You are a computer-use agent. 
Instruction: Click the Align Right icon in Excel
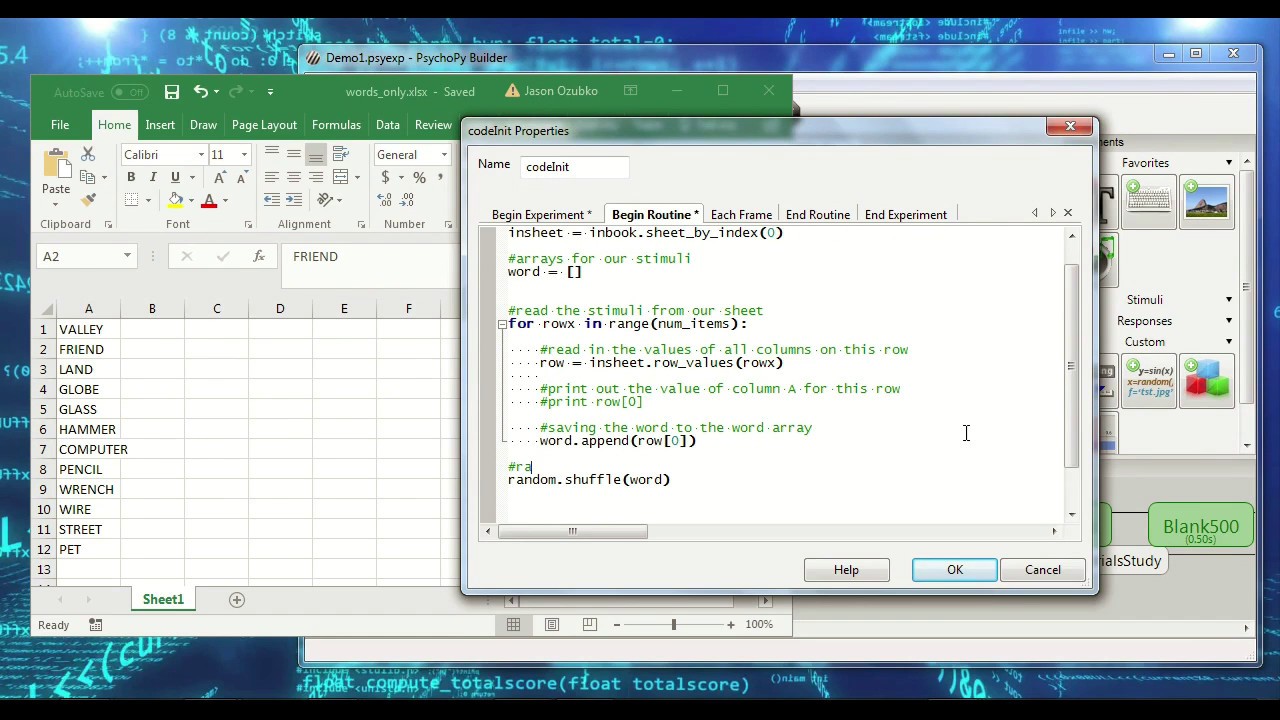point(316,177)
